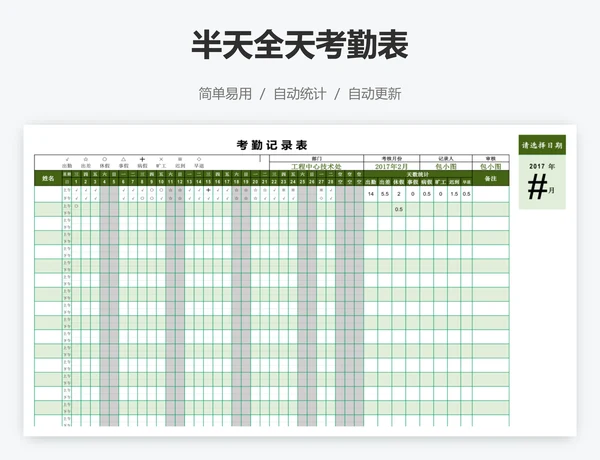Click the day 1 date column header
This screenshot has width=600, height=460.
(x=76, y=182)
